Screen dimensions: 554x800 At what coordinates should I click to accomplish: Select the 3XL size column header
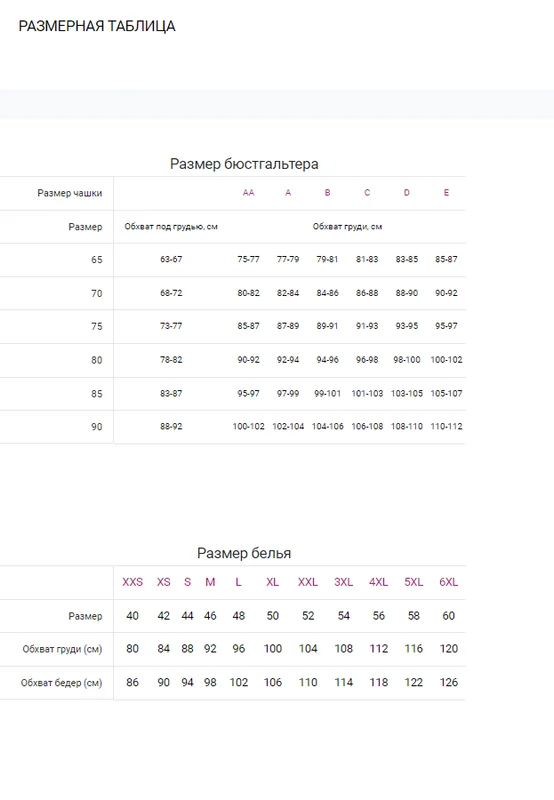pos(344,582)
